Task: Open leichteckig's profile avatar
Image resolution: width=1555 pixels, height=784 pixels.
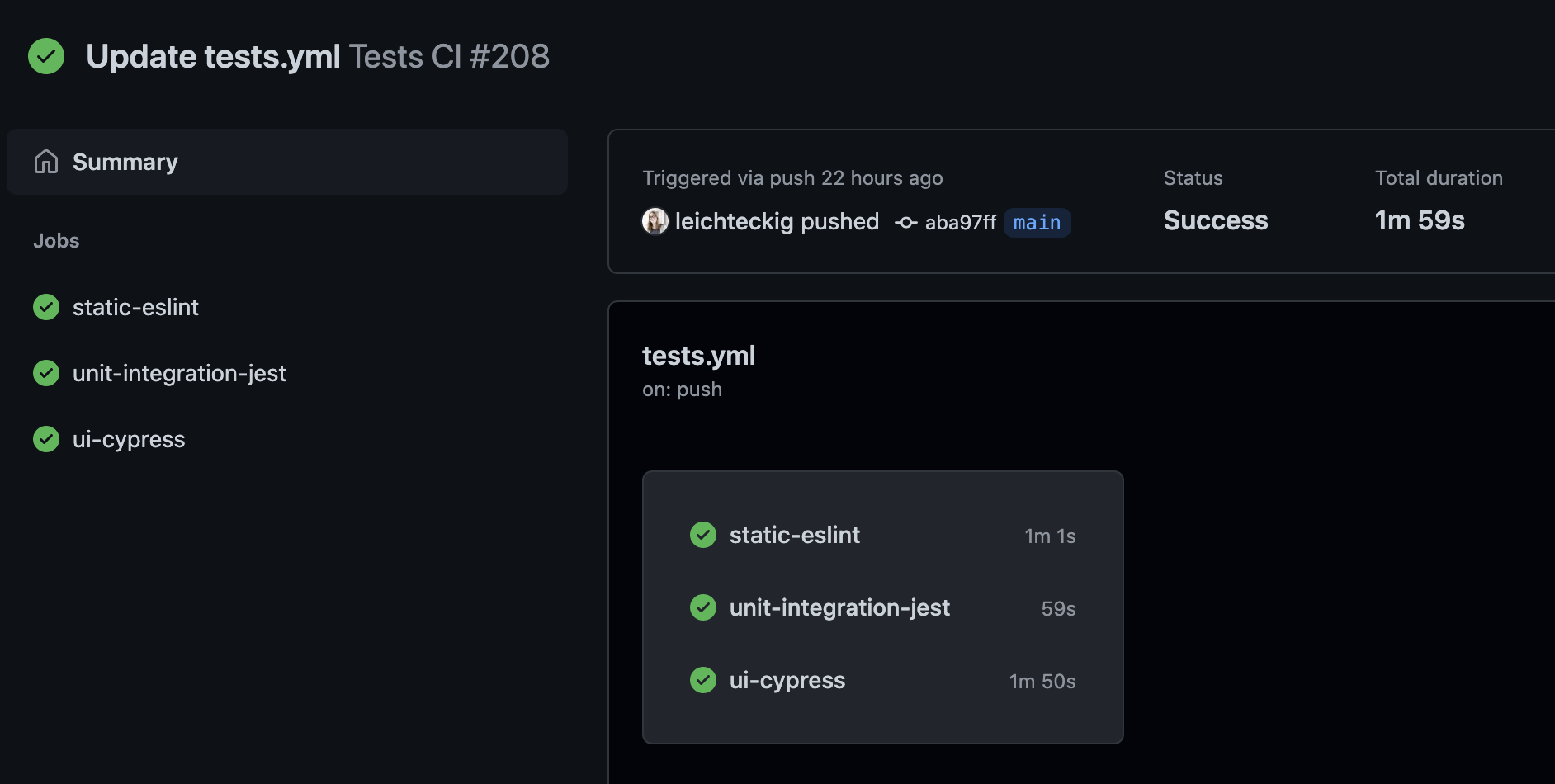Action: (654, 221)
